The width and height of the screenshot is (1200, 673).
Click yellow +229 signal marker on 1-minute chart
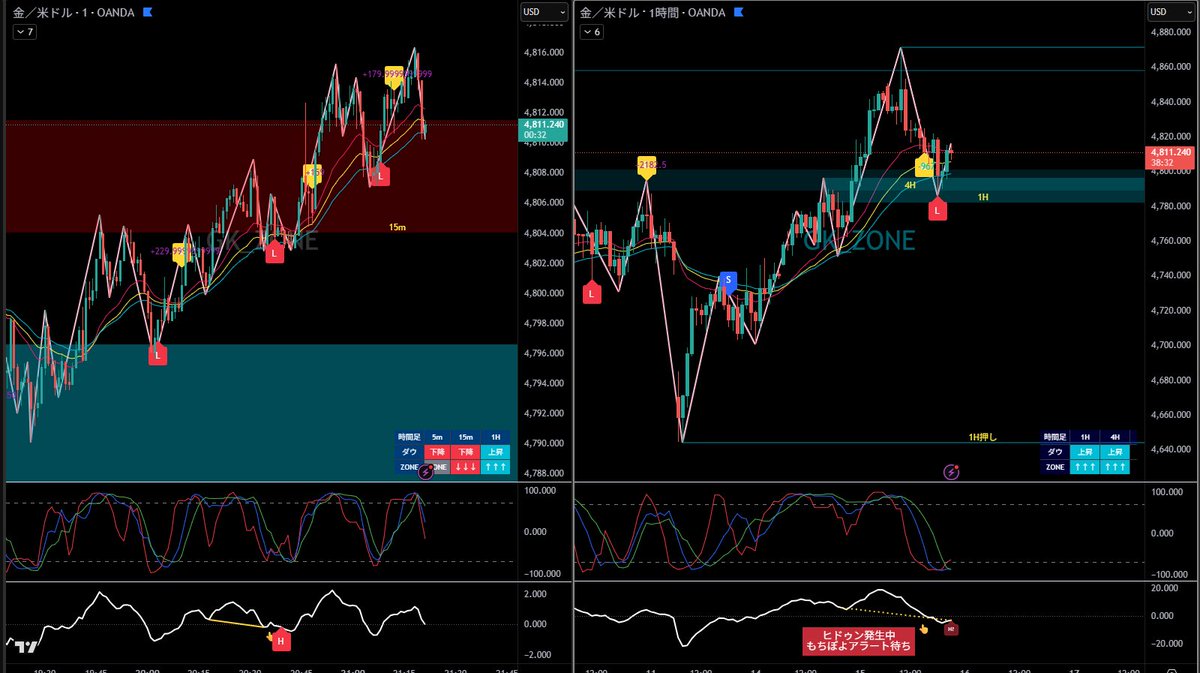tap(180, 254)
